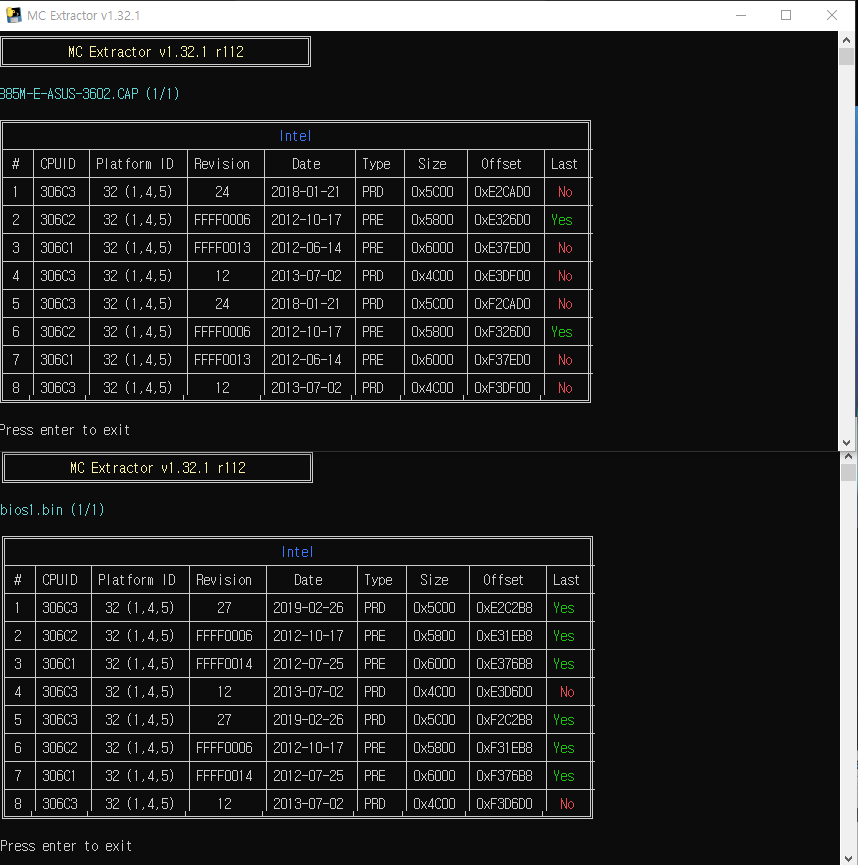Click Intel heading above the B85M table
This screenshot has width=858, height=865.
click(x=295, y=136)
